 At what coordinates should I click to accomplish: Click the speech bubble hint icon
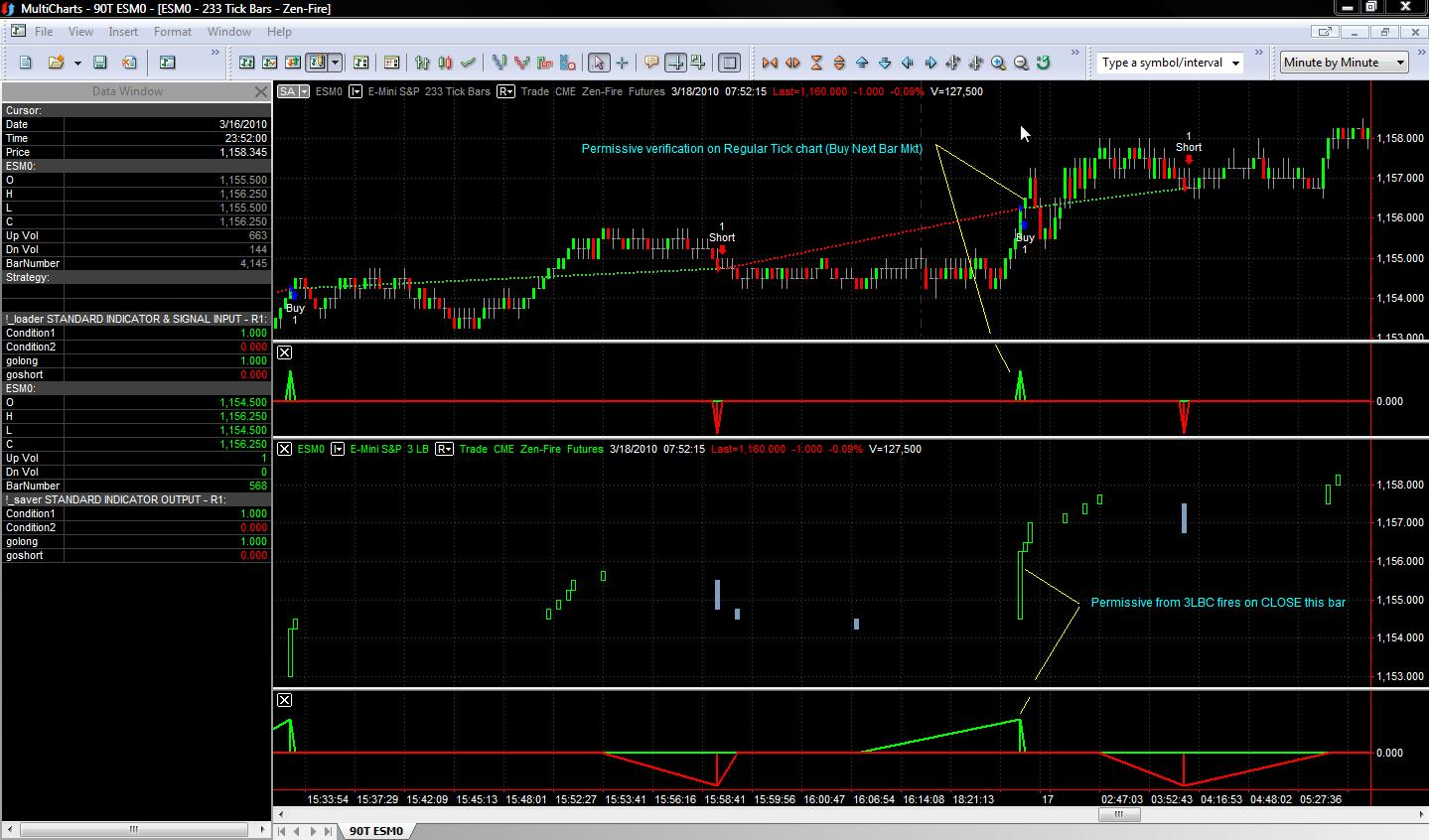click(x=651, y=63)
